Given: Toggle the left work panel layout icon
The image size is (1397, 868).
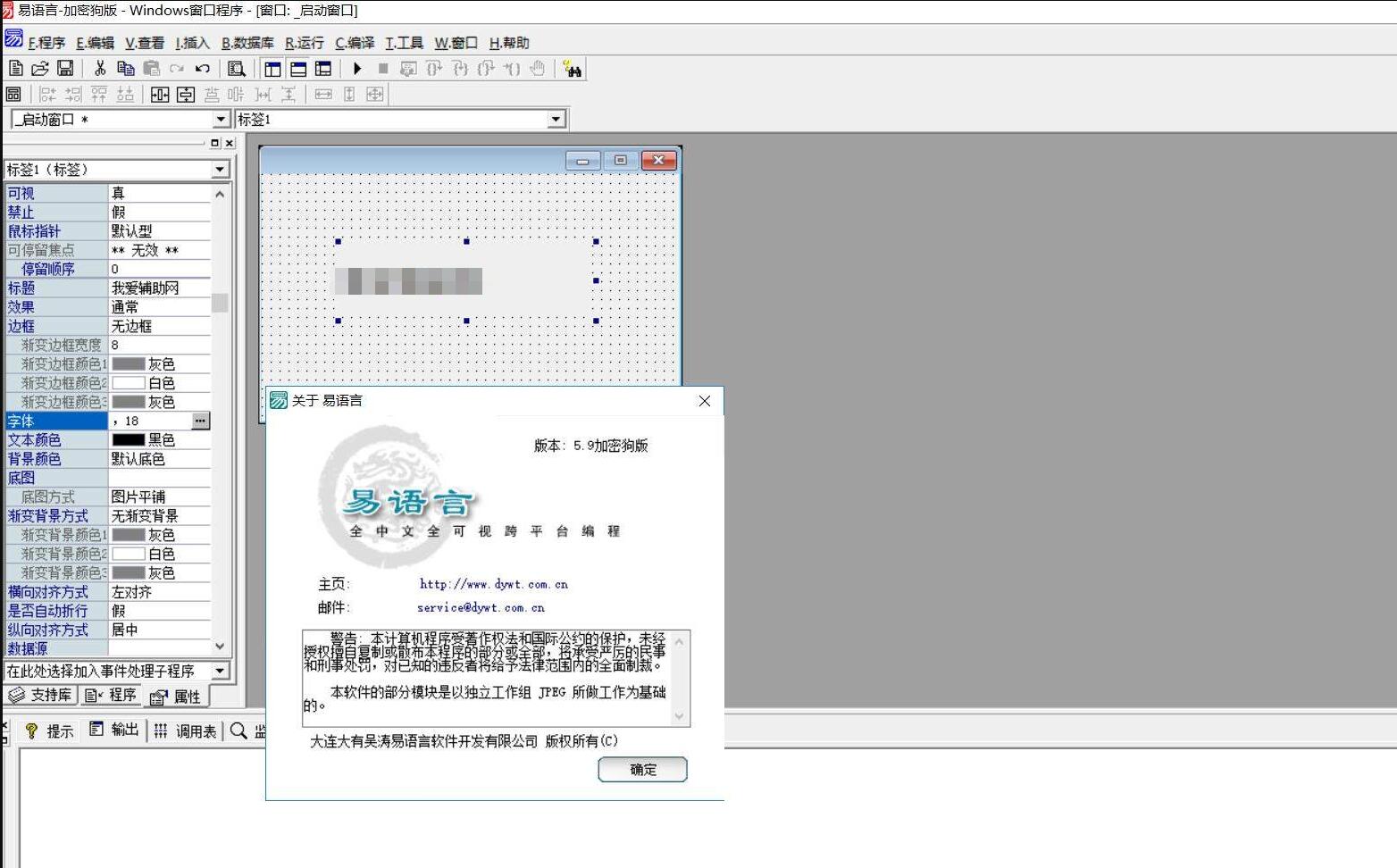Looking at the screenshot, I should click(272, 69).
